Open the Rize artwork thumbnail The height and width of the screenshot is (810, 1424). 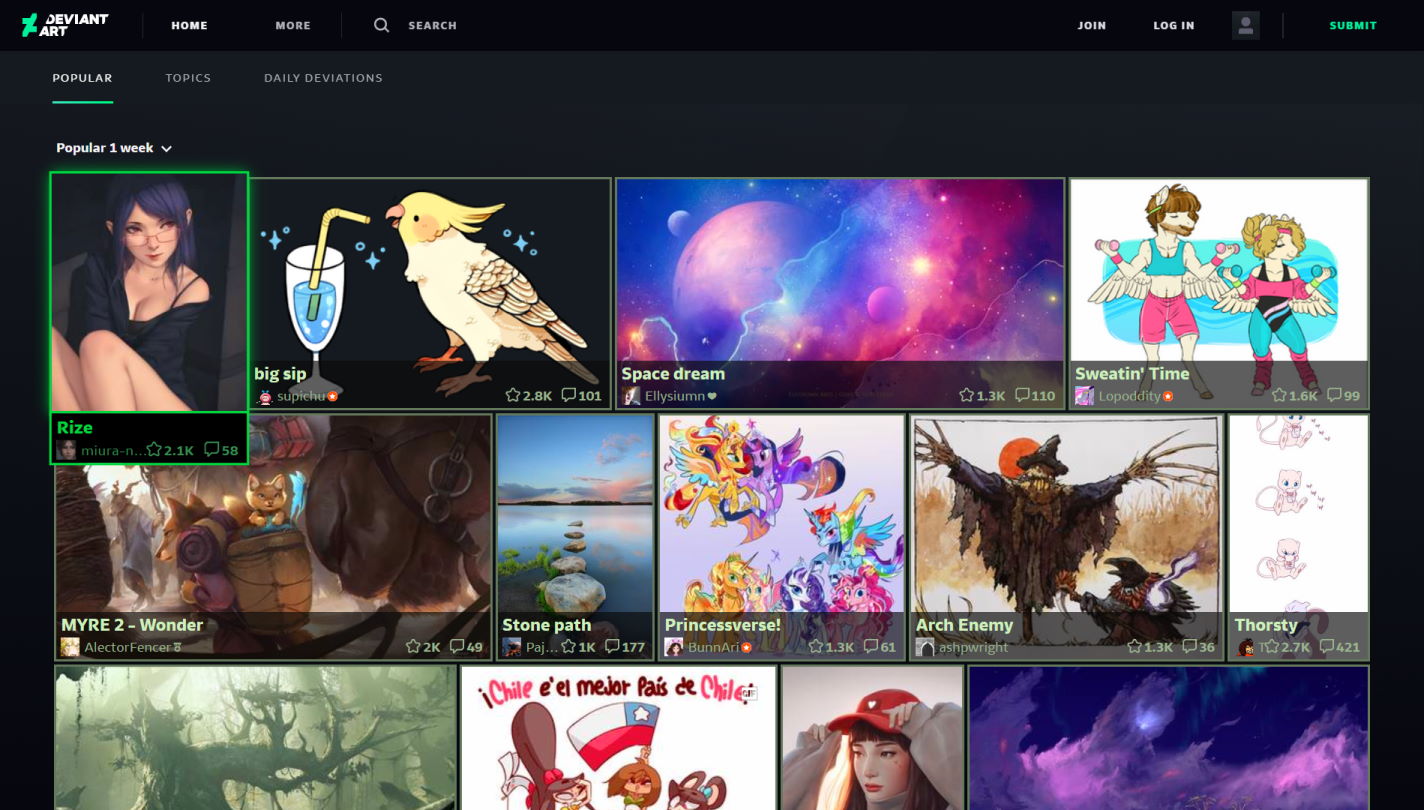[149, 291]
